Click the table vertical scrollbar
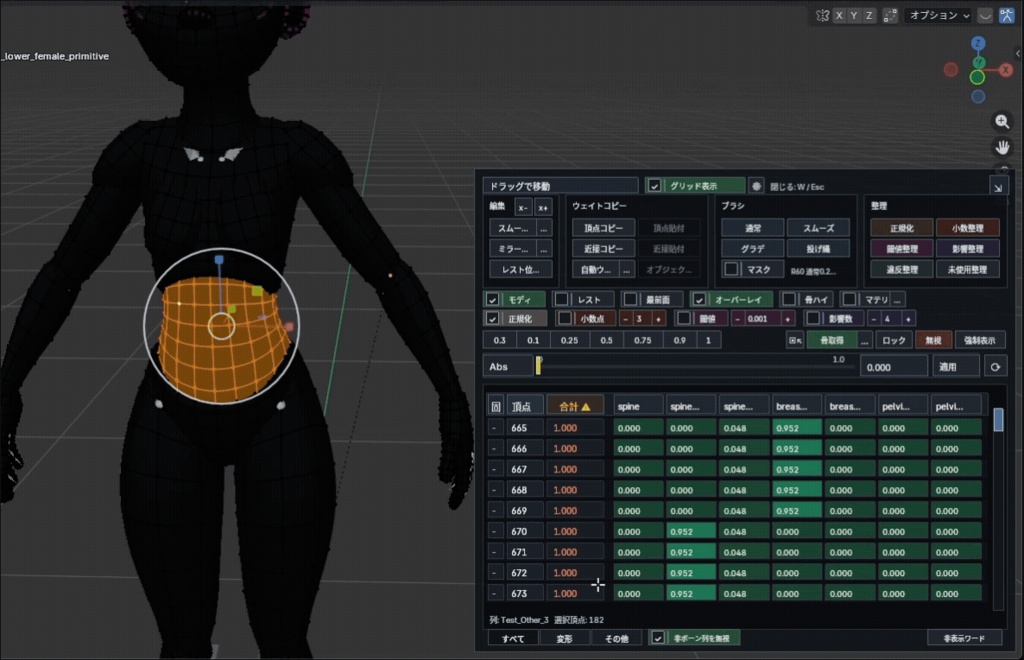1024x660 pixels. tap(998, 509)
